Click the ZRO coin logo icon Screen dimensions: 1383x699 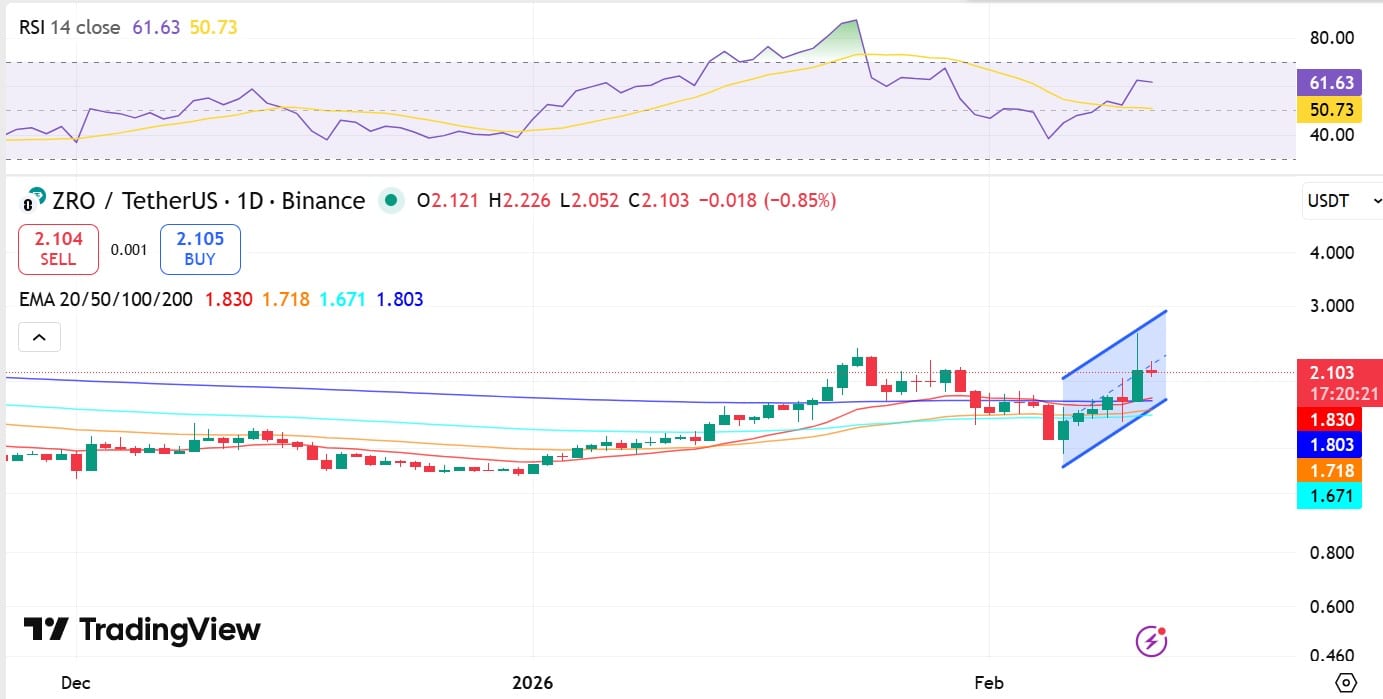(34, 200)
